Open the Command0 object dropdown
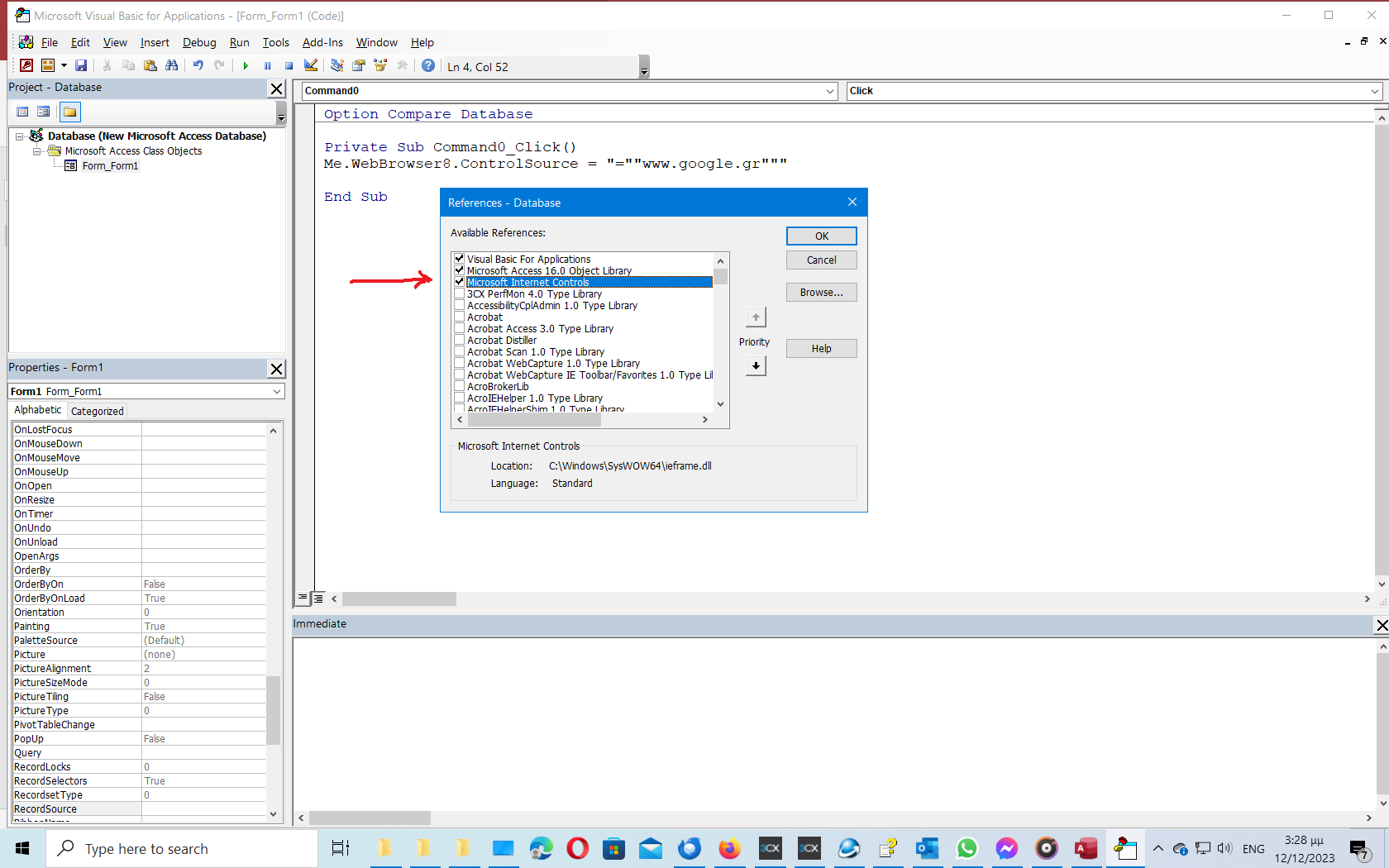This screenshot has height=868, width=1389. (830, 91)
